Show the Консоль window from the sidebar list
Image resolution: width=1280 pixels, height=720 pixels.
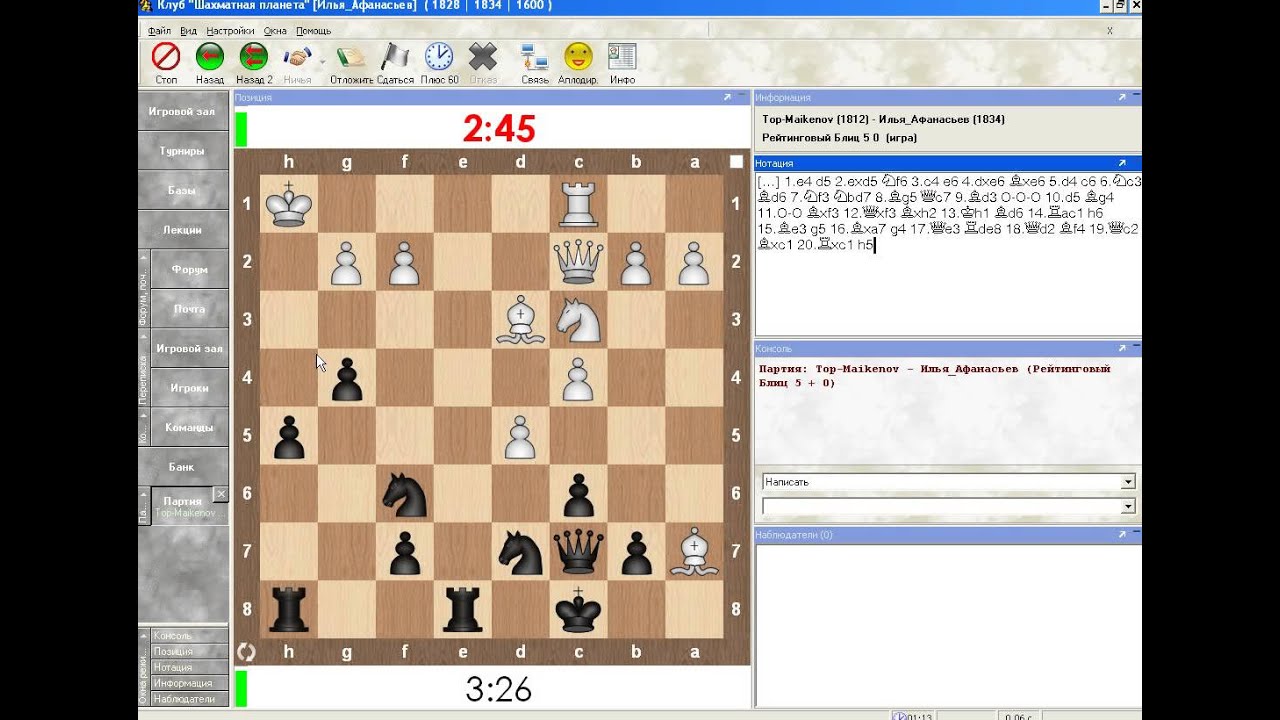189,636
